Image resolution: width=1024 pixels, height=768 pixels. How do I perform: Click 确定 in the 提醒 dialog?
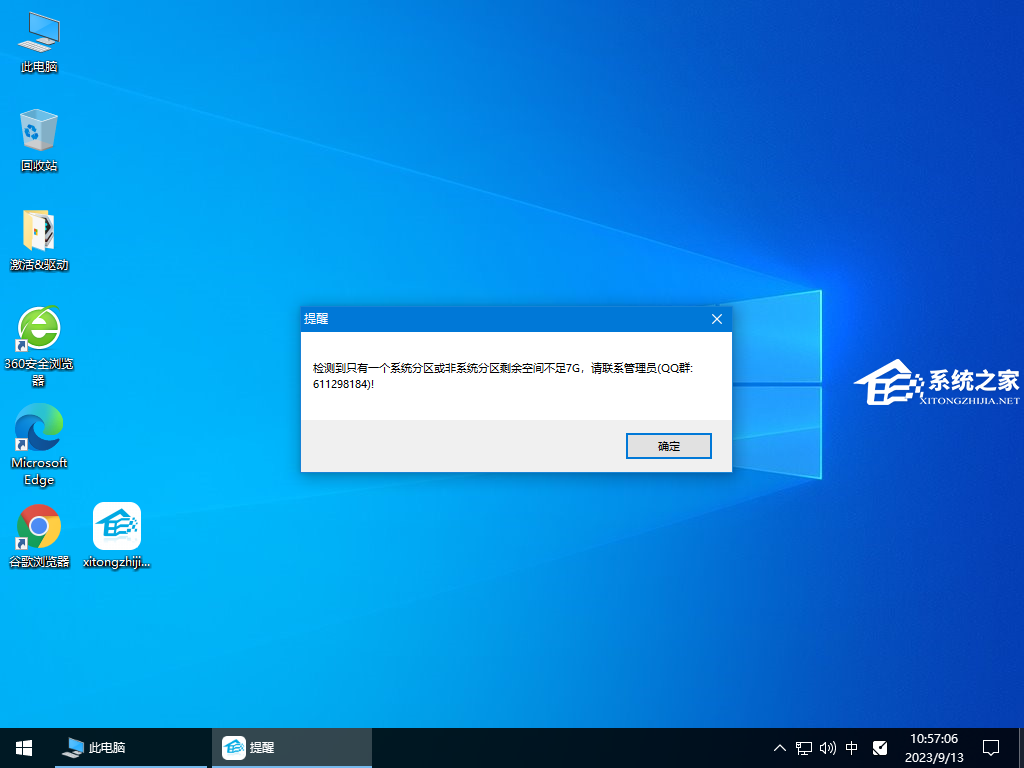669,446
